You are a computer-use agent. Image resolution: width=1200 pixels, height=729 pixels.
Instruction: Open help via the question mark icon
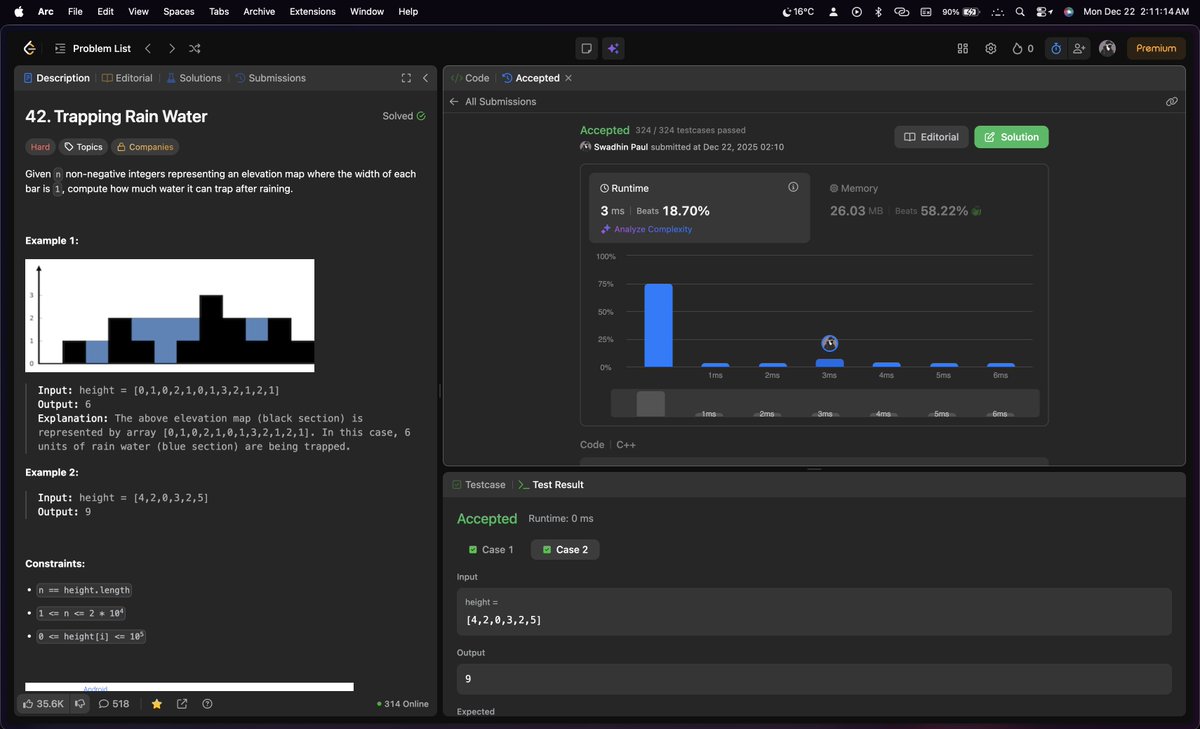(207, 704)
